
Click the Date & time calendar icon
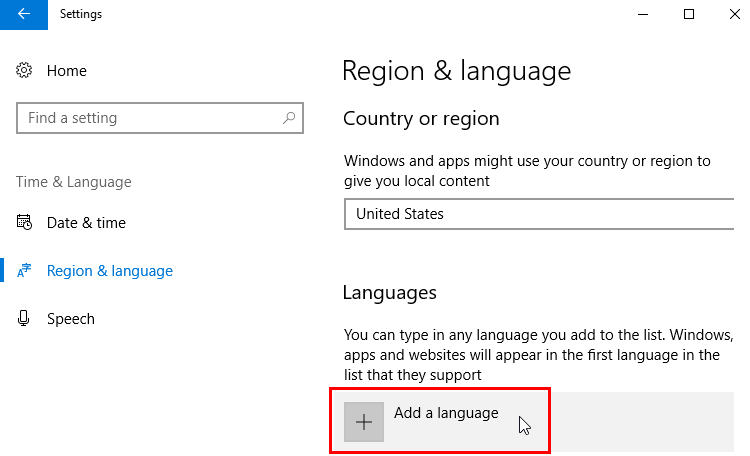(x=24, y=222)
